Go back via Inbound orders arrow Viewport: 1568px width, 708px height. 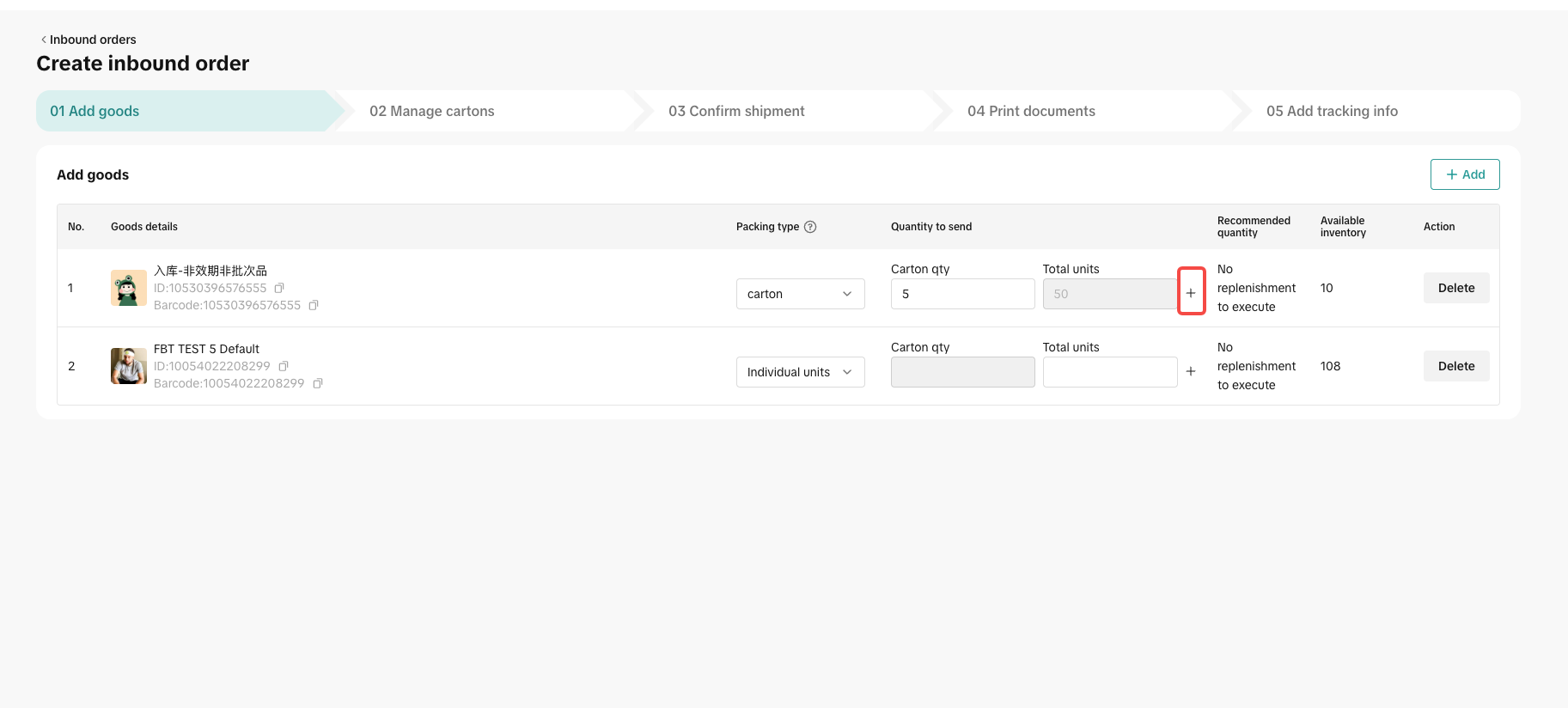(x=44, y=40)
